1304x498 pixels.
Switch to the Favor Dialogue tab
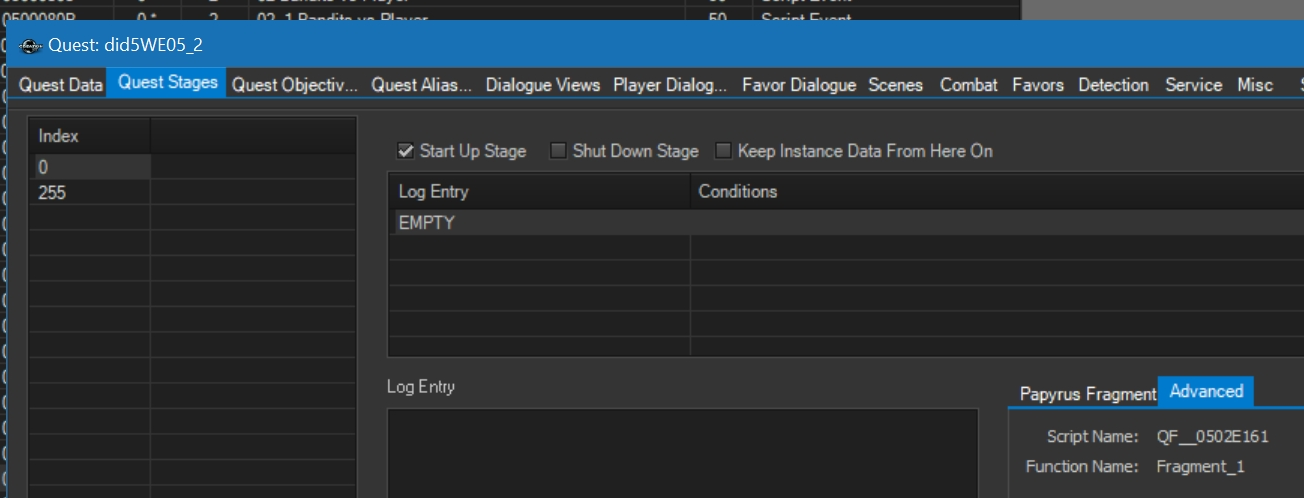click(799, 85)
